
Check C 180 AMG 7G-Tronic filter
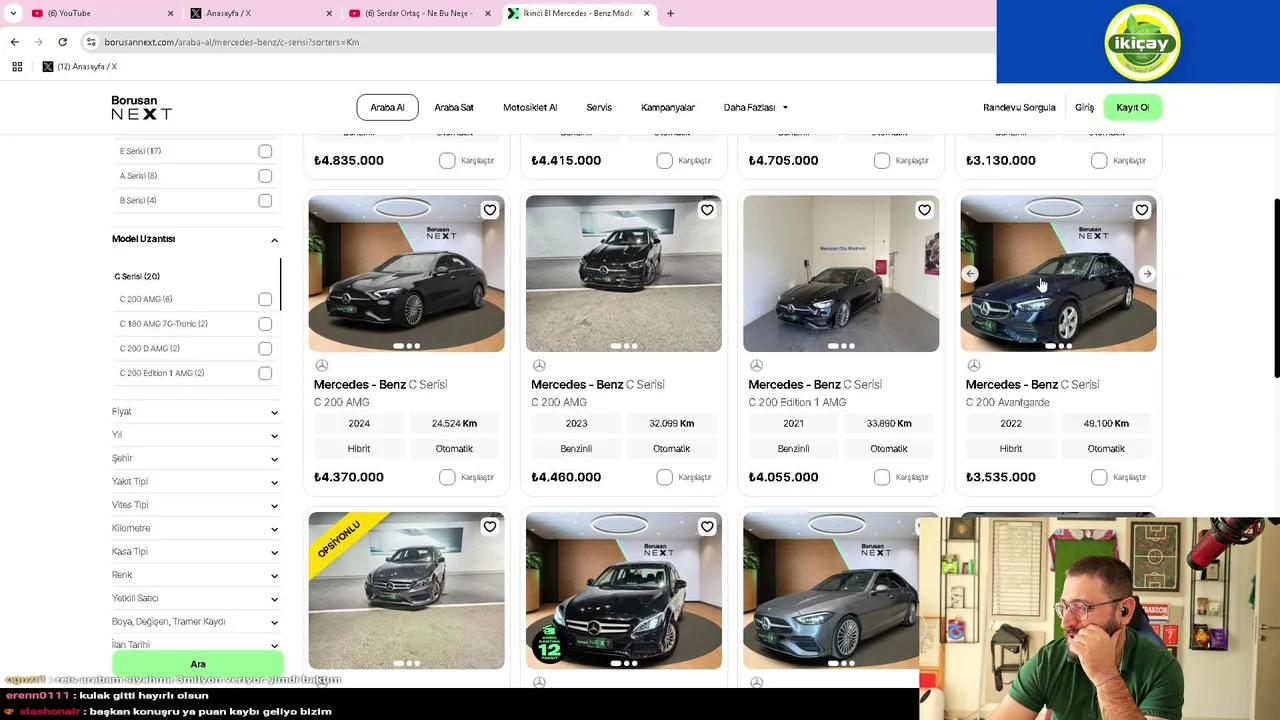coord(265,324)
